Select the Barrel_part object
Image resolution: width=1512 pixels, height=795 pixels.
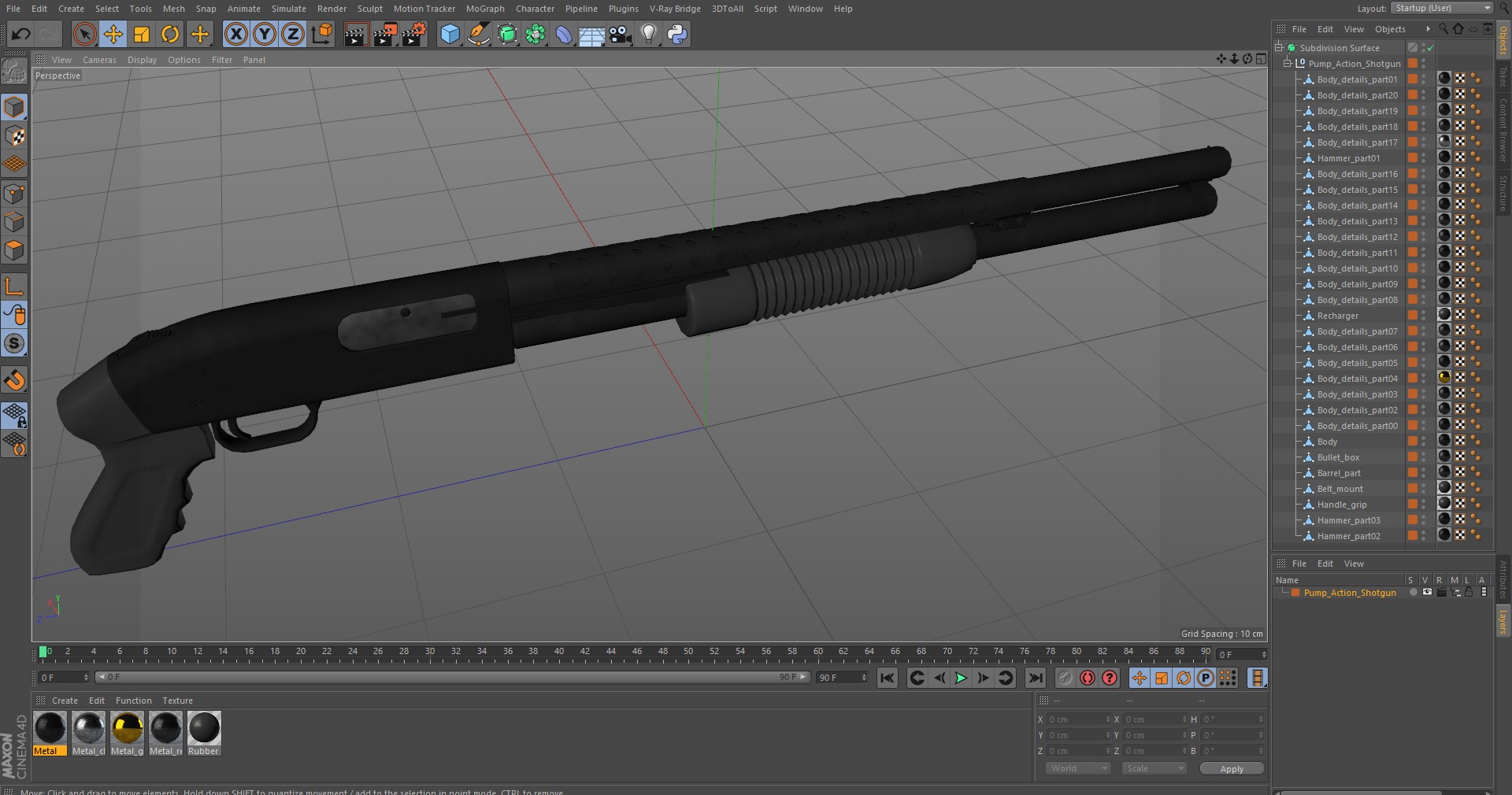[x=1339, y=473]
